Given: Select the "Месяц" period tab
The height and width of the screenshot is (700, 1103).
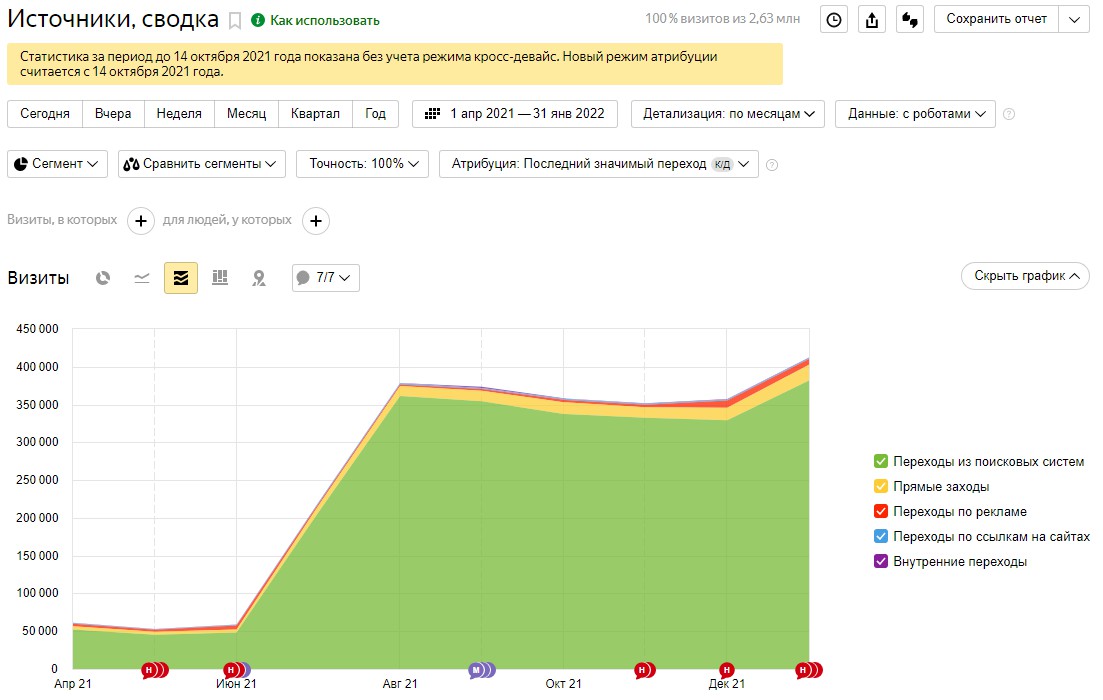Looking at the screenshot, I should coord(246,114).
